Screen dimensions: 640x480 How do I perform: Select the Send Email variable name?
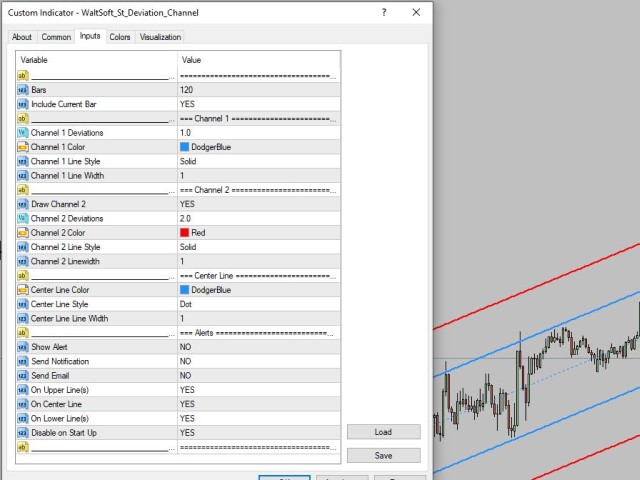[x=50, y=376]
